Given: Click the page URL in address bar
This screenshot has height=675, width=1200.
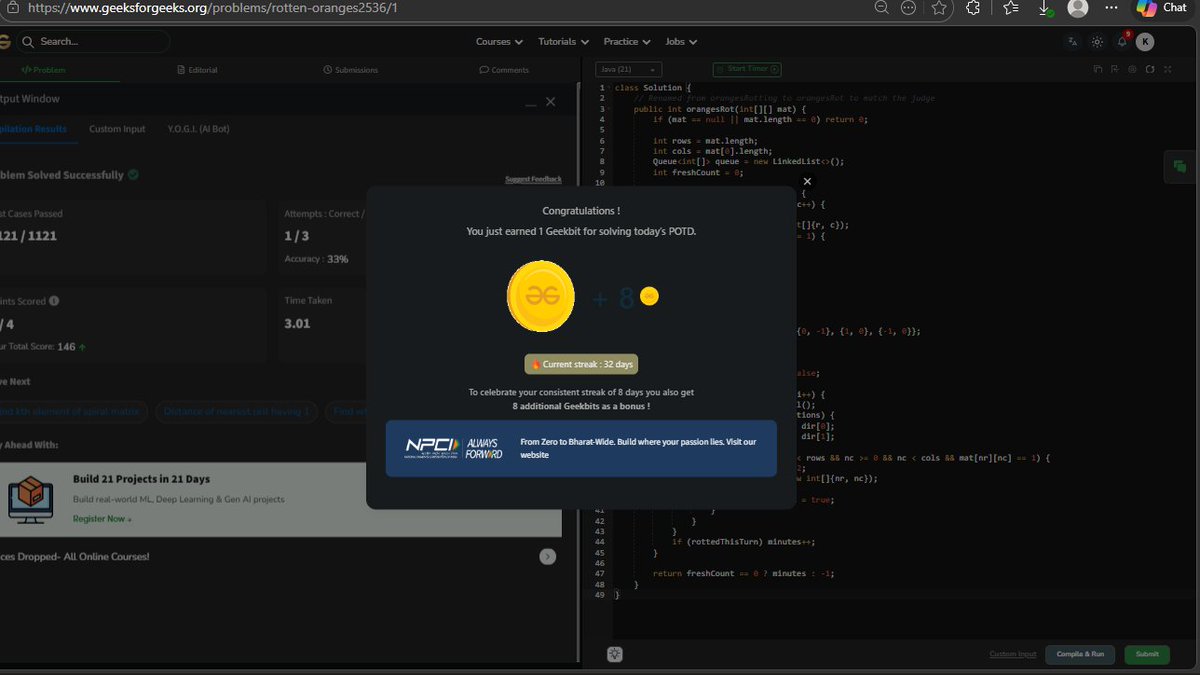Looking at the screenshot, I should pyautogui.click(x=212, y=7).
